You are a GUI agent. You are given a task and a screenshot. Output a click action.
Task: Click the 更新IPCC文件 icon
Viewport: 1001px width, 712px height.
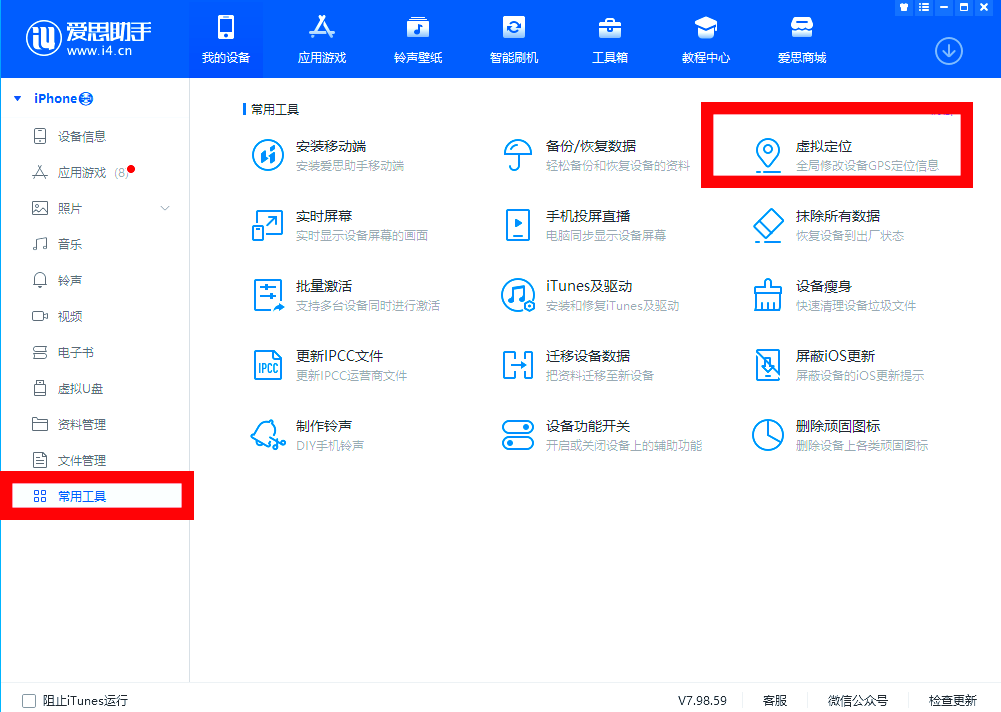tap(268, 365)
